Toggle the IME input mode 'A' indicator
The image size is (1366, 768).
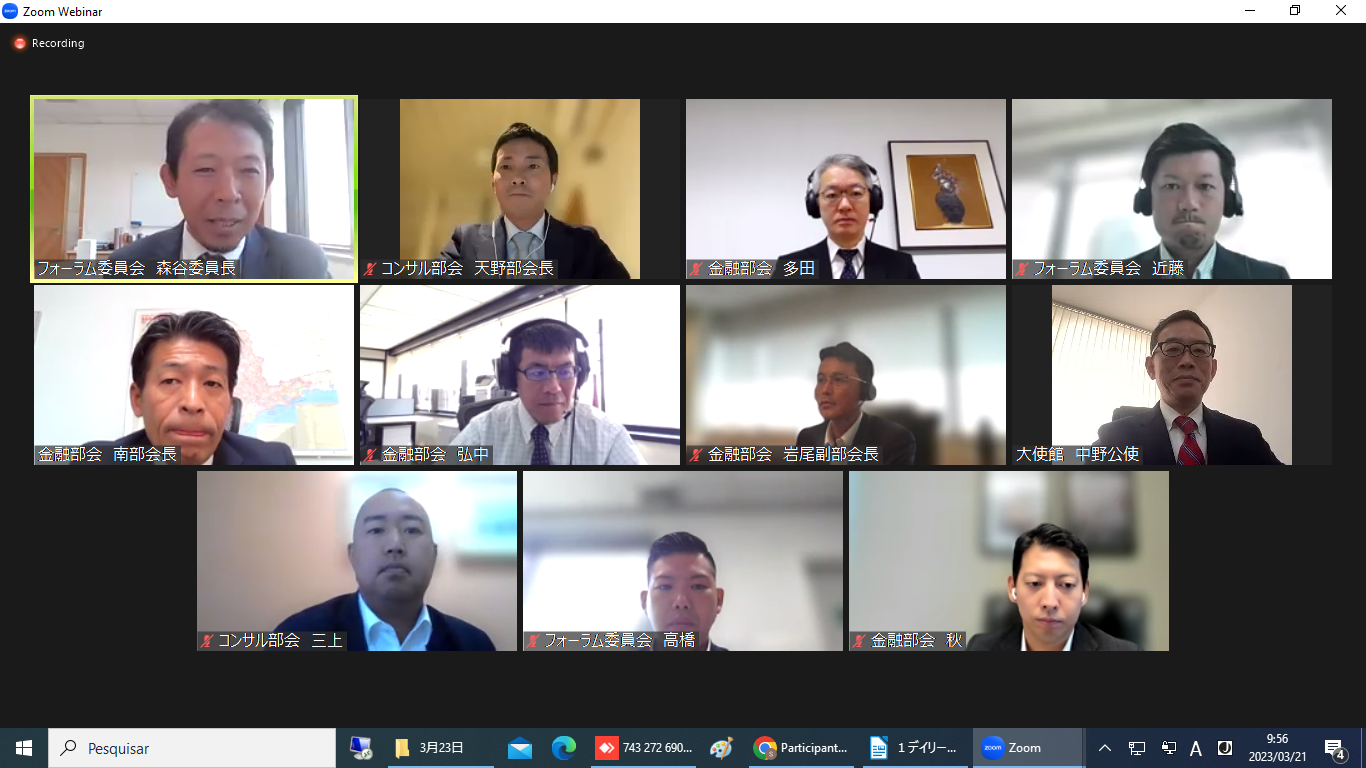pos(1196,748)
